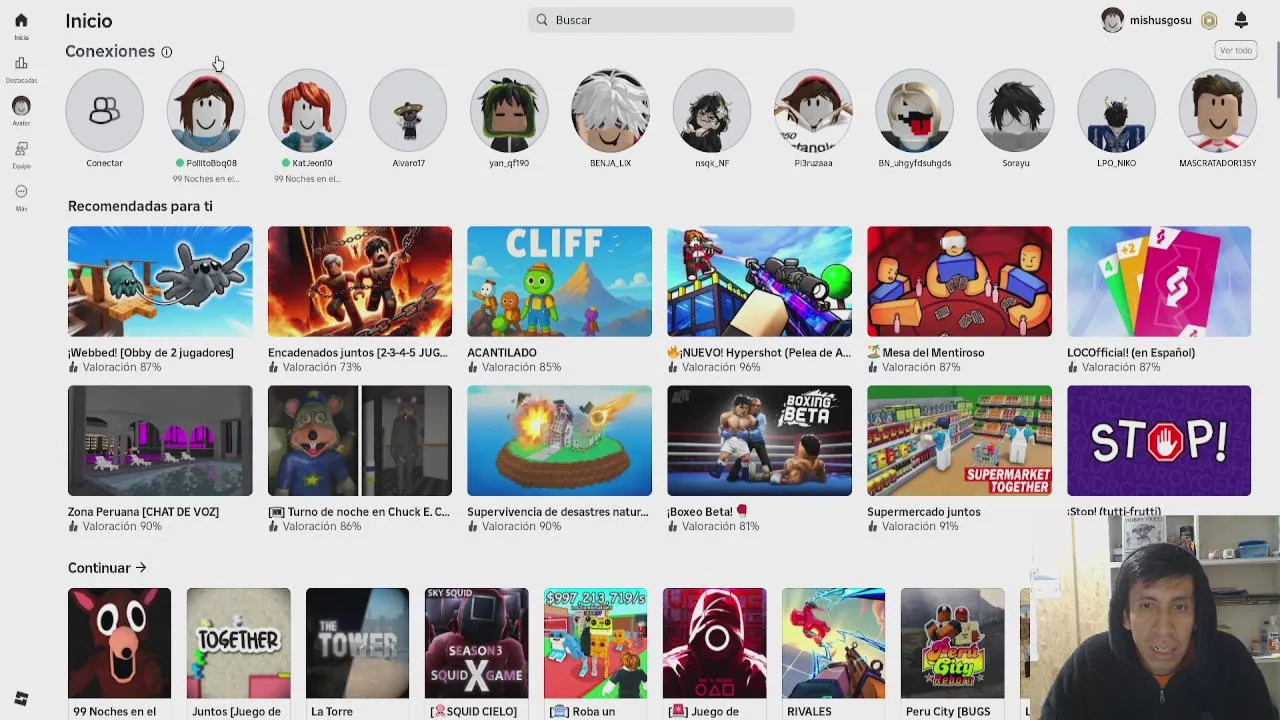Click the Inicio page heading
This screenshot has height=720, width=1280.
pos(89,21)
